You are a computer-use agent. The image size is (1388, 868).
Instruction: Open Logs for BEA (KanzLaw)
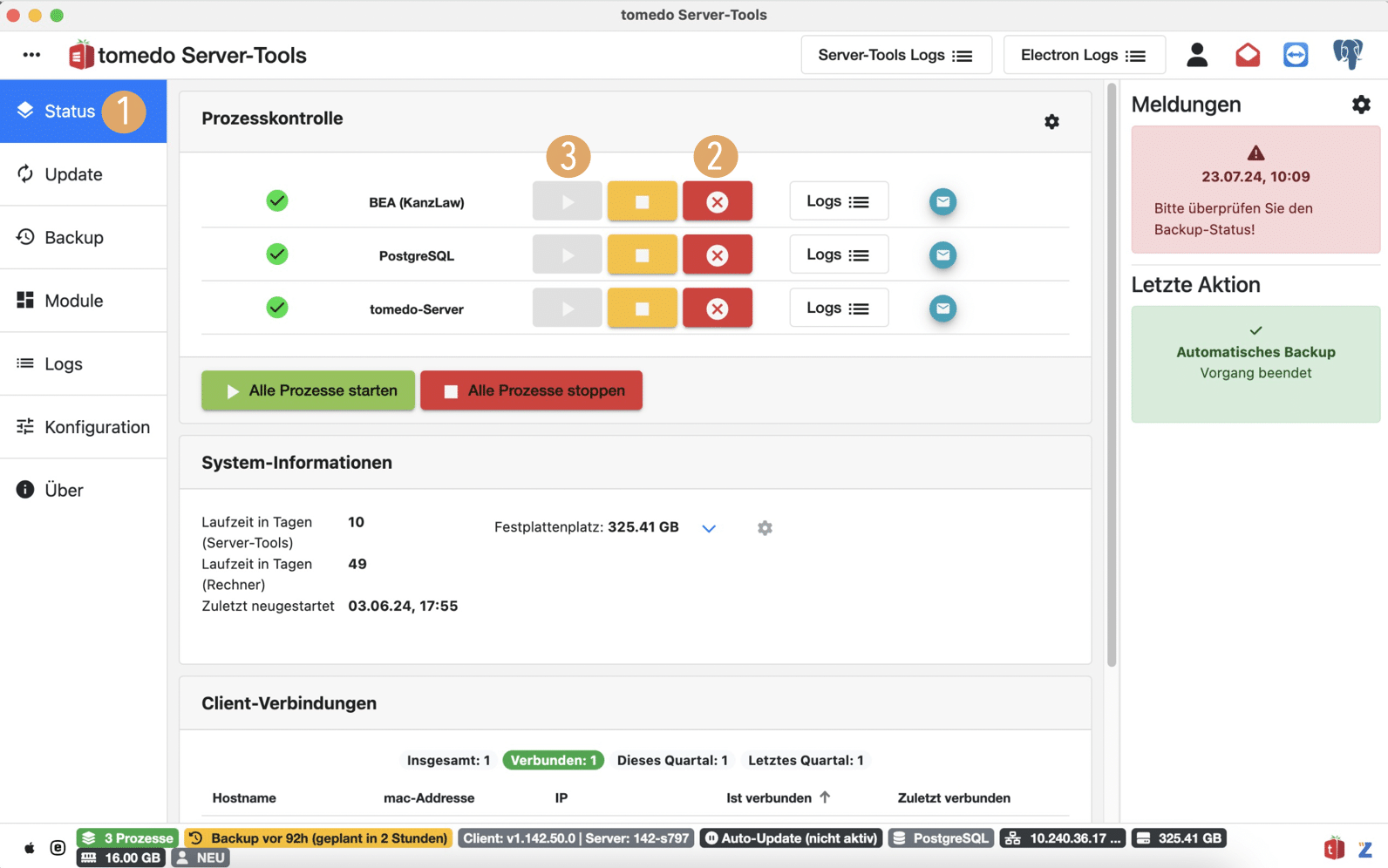pos(839,201)
